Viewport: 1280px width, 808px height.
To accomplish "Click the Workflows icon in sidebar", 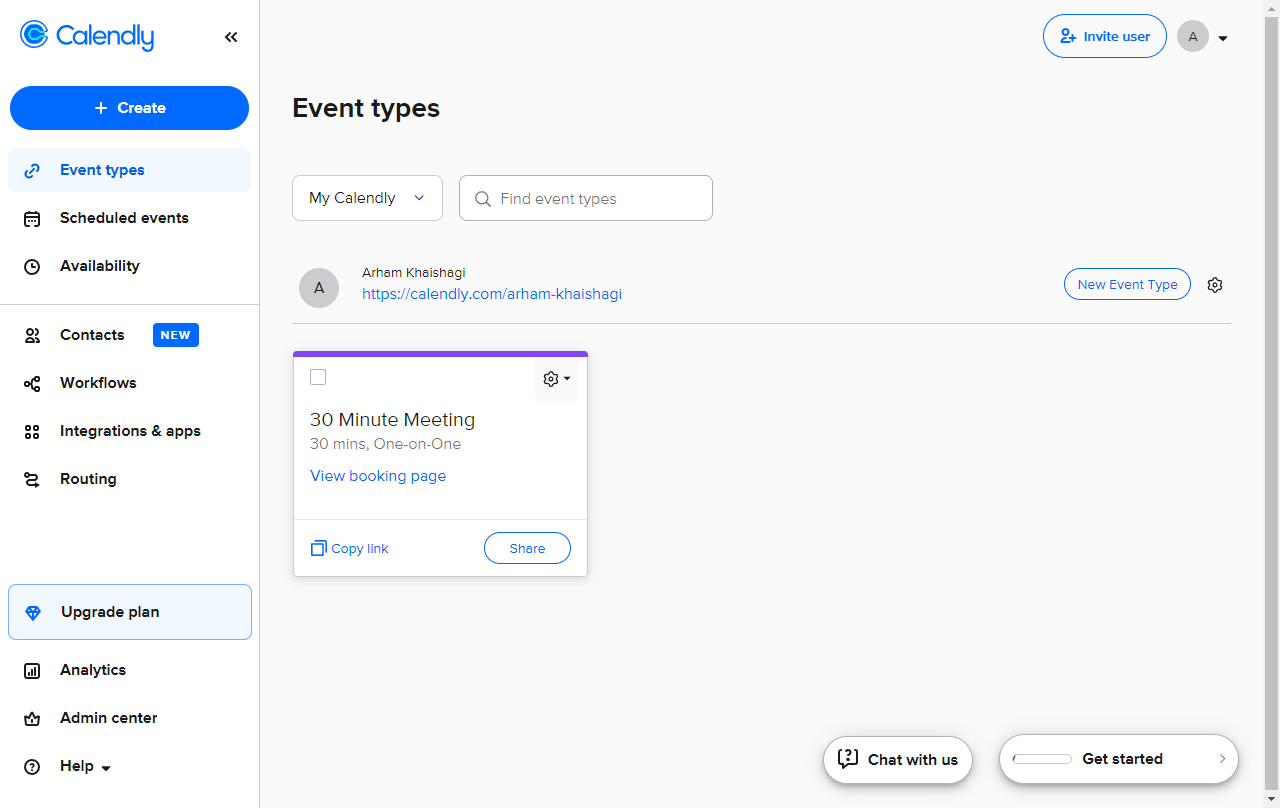I will pos(32,384).
